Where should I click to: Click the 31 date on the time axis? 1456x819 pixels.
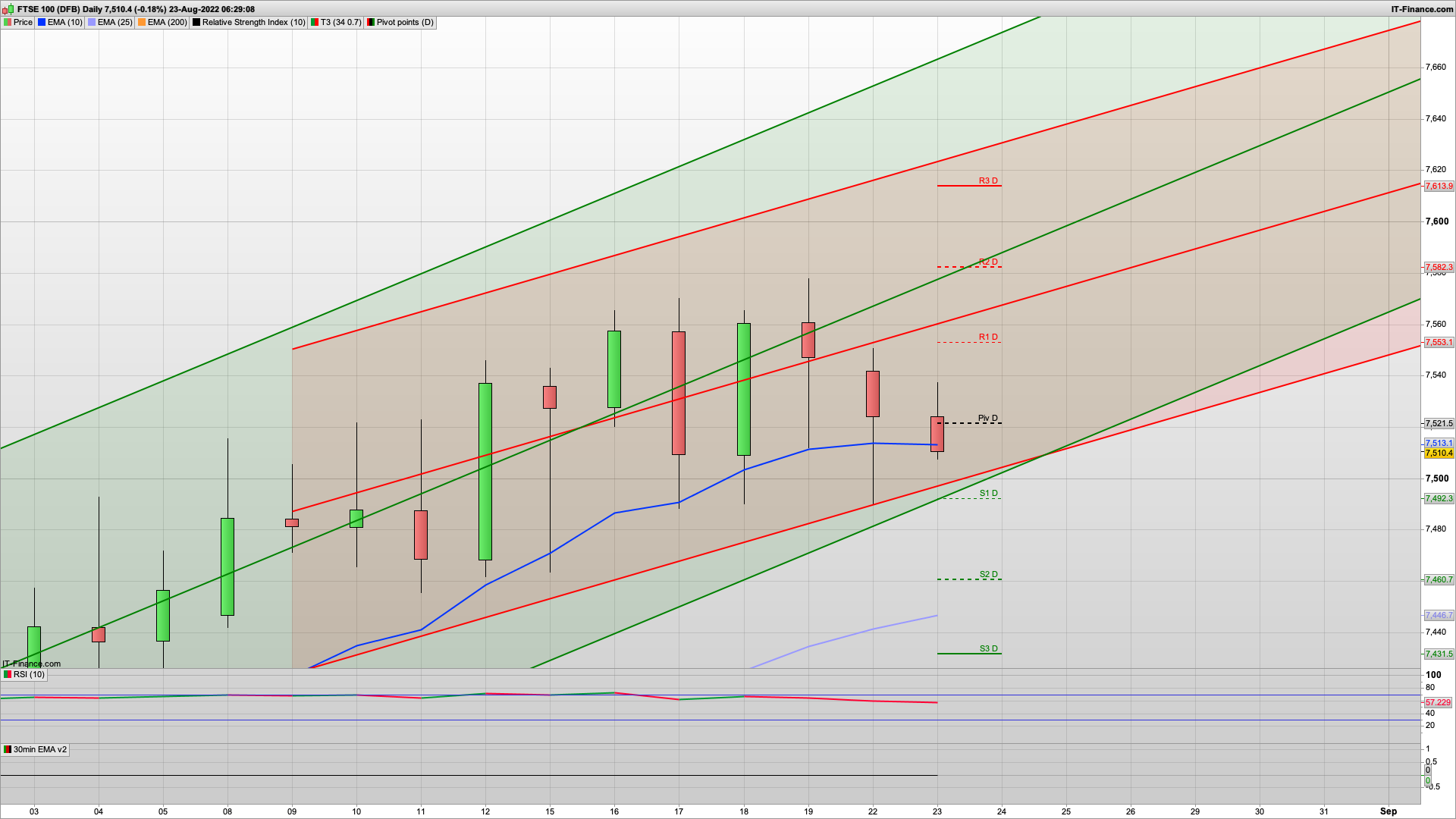[1324, 811]
